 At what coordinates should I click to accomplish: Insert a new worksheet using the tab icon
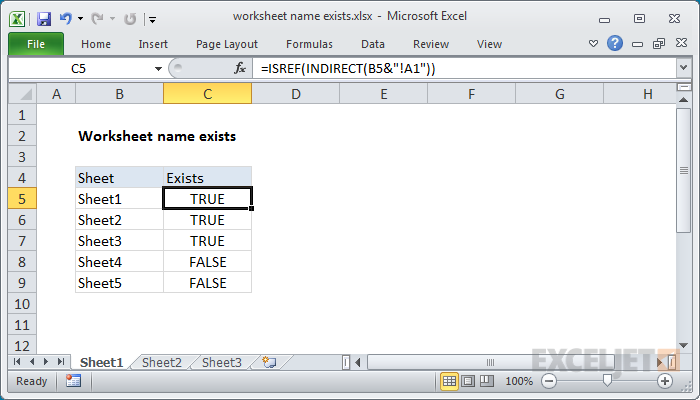point(269,362)
